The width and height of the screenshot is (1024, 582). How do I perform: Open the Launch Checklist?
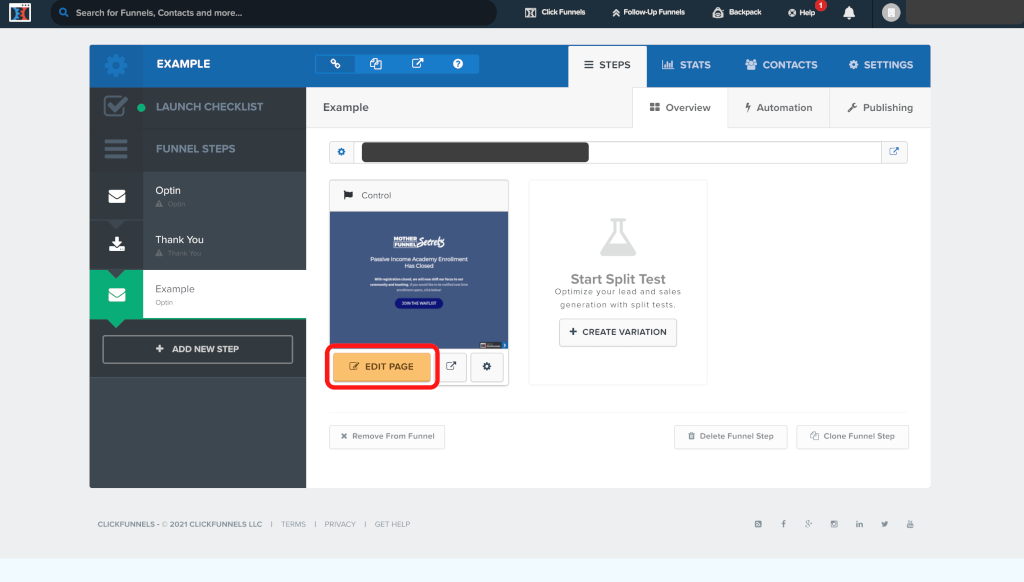(209, 107)
